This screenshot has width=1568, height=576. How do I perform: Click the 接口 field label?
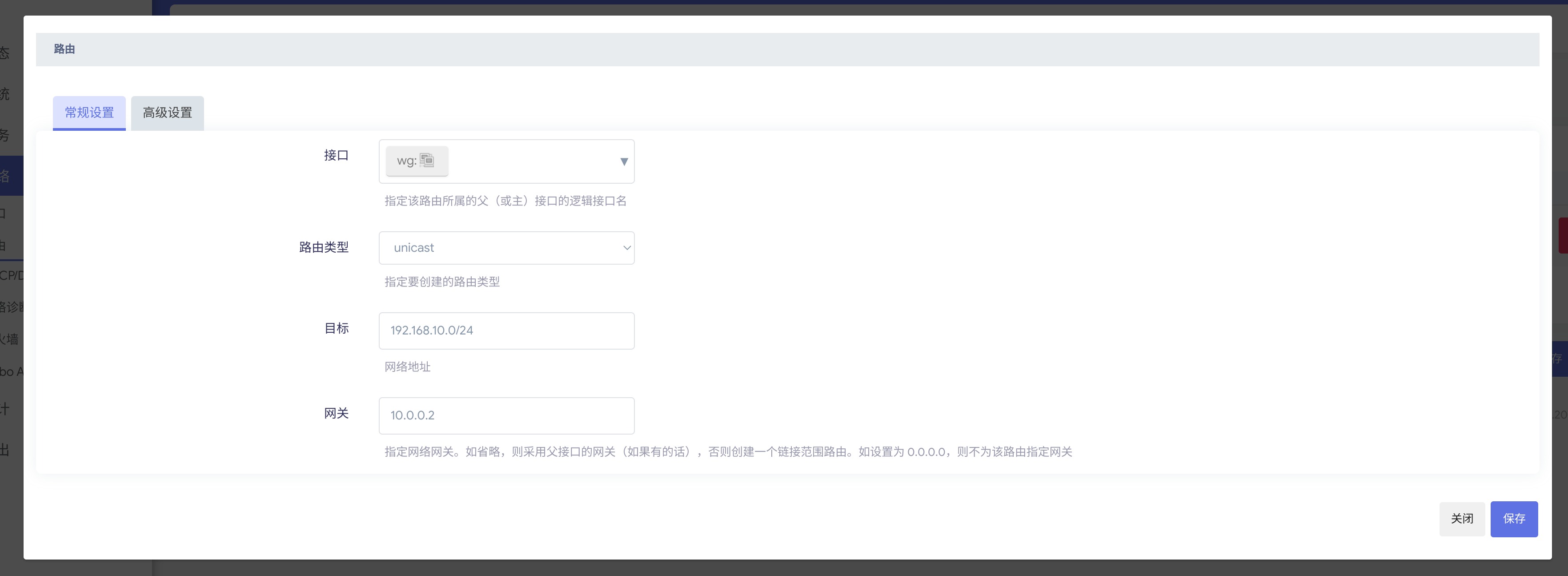[336, 155]
